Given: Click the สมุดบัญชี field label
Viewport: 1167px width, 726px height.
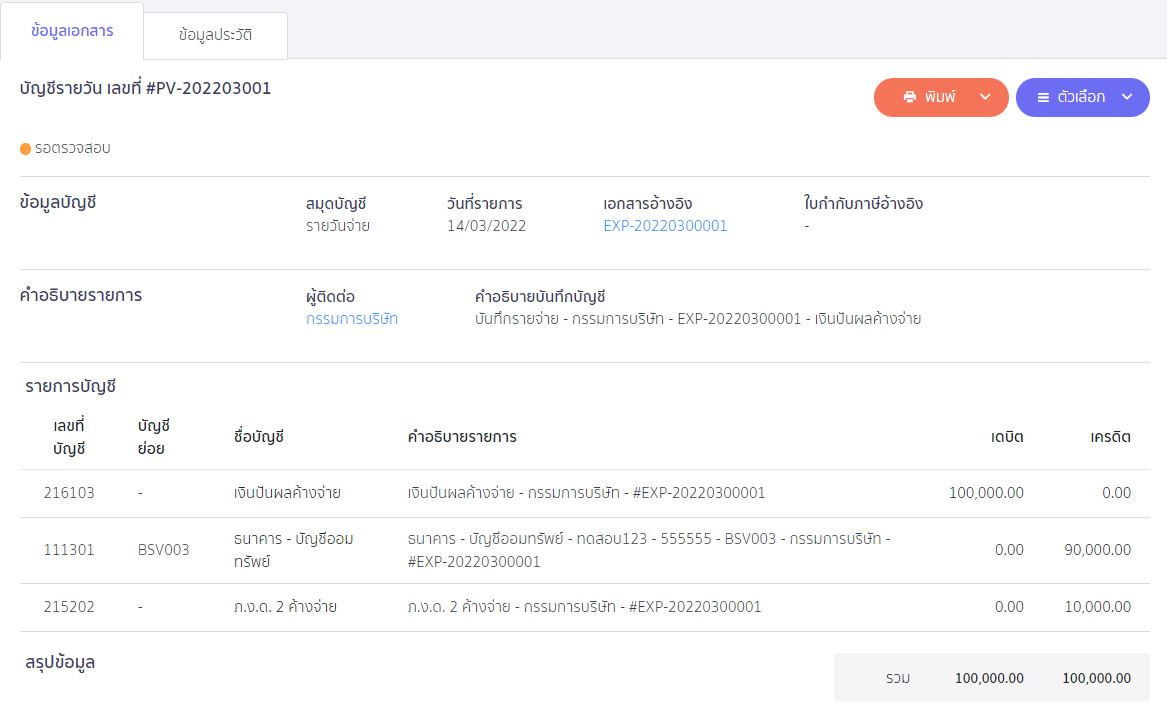Looking at the screenshot, I should coord(336,203).
